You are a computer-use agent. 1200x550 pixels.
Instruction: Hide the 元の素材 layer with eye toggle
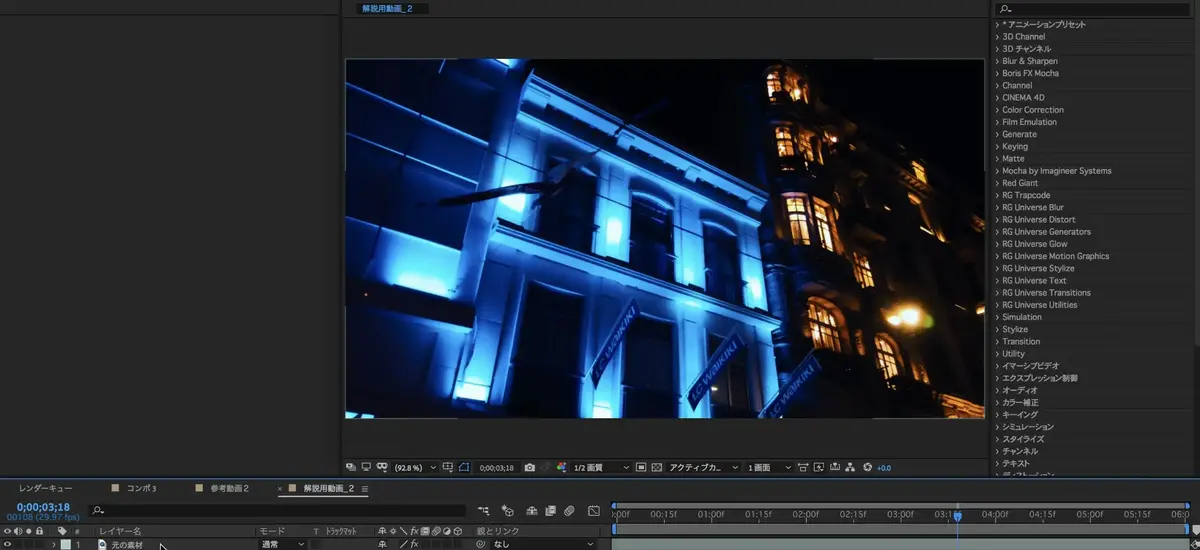(x=7, y=545)
